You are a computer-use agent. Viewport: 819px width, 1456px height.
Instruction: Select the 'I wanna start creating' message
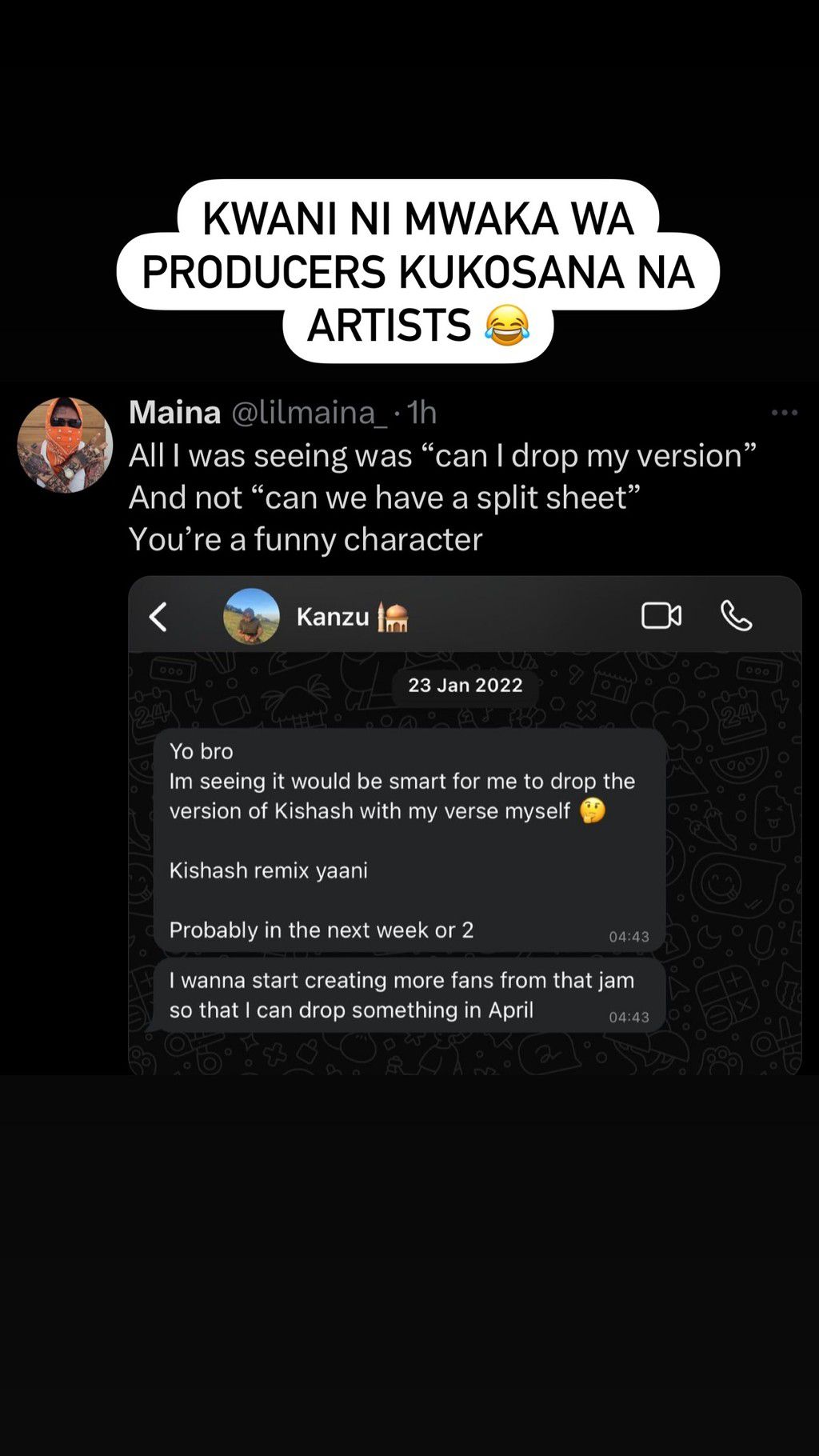pos(402,995)
